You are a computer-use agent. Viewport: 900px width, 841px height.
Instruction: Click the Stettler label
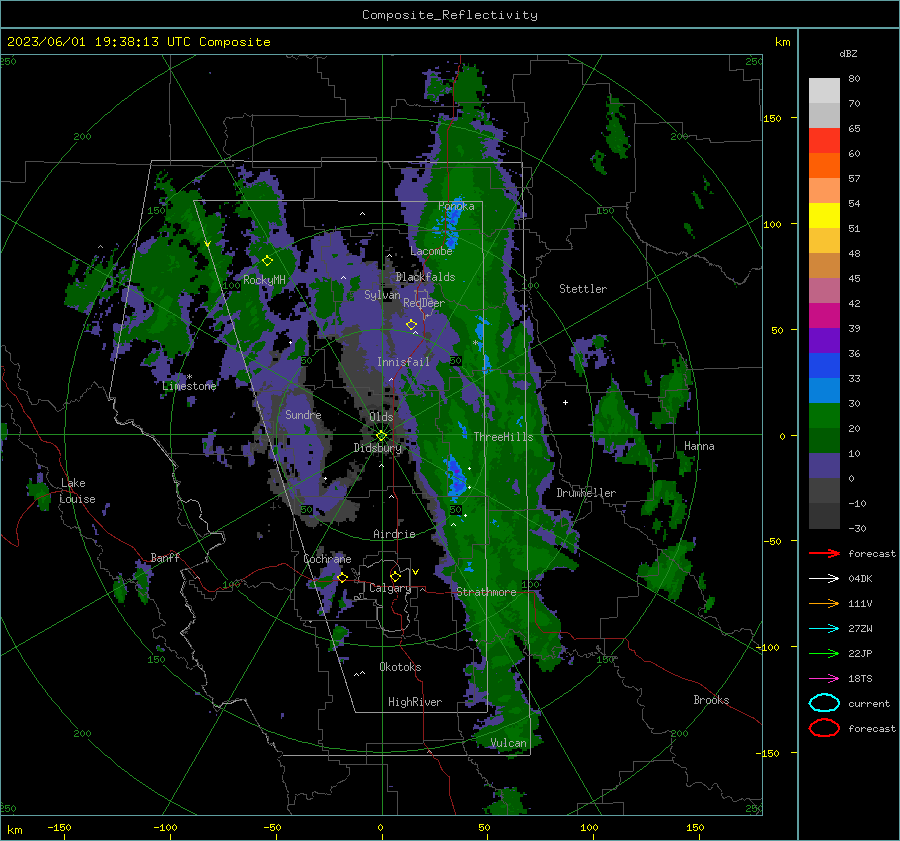[583, 289]
